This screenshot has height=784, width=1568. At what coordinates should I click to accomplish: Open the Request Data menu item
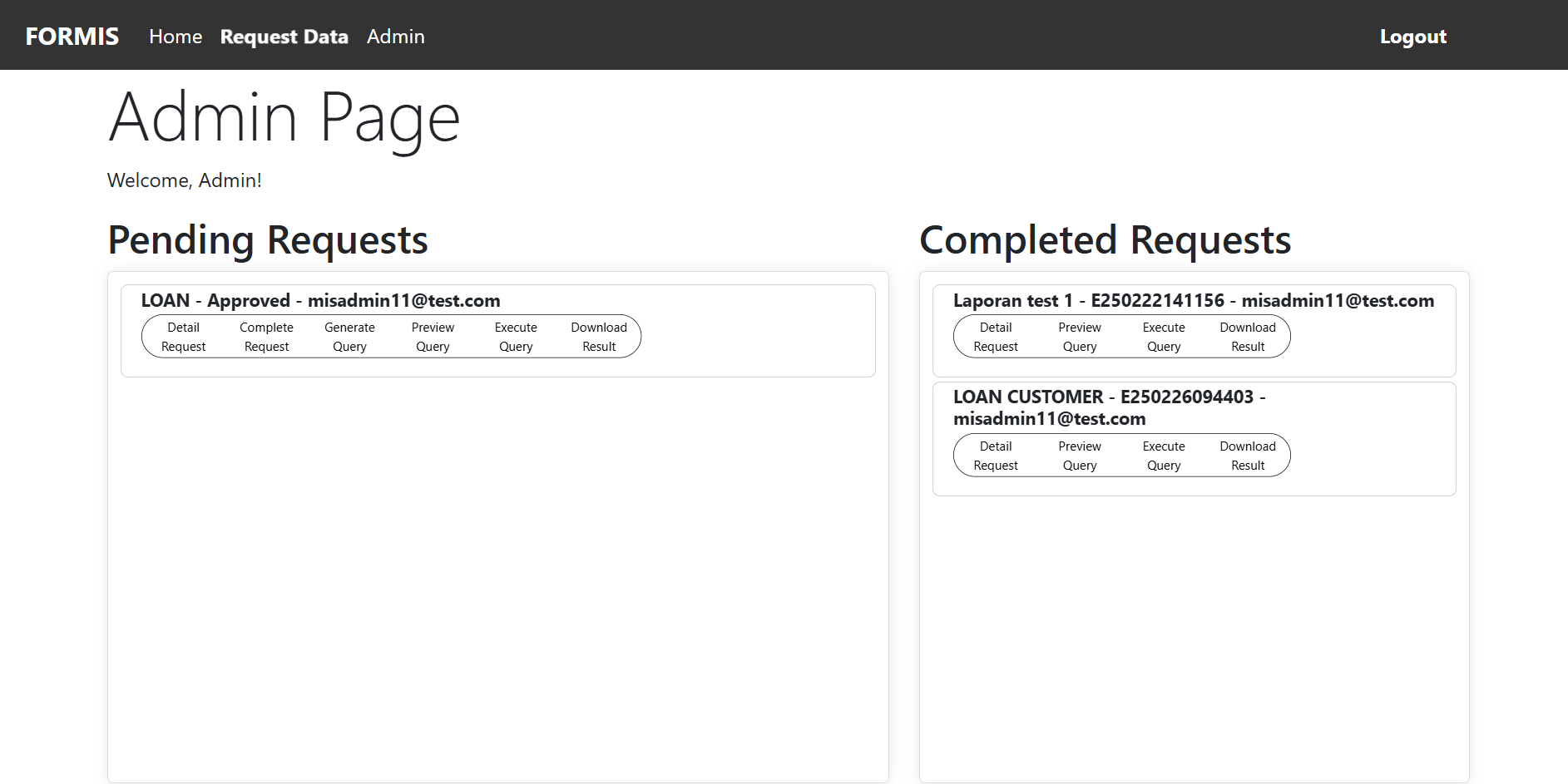click(x=284, y=37)
